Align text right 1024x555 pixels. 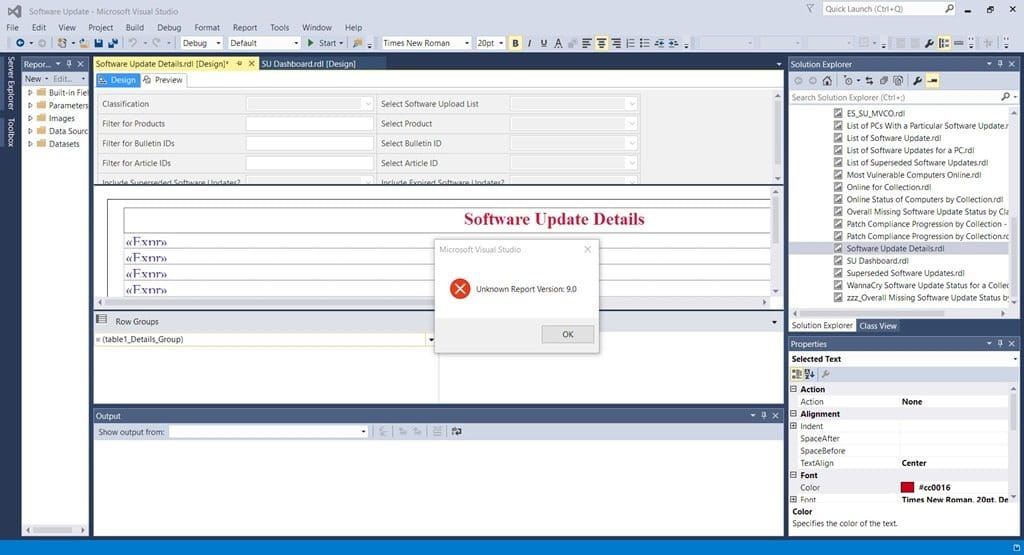[x=616, y=43]
